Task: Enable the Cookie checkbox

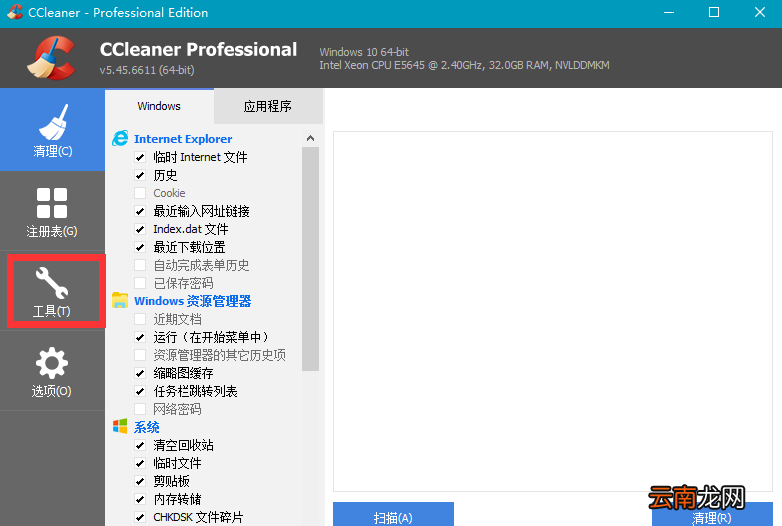Action: pyautogui.click(x=140, y=193)
